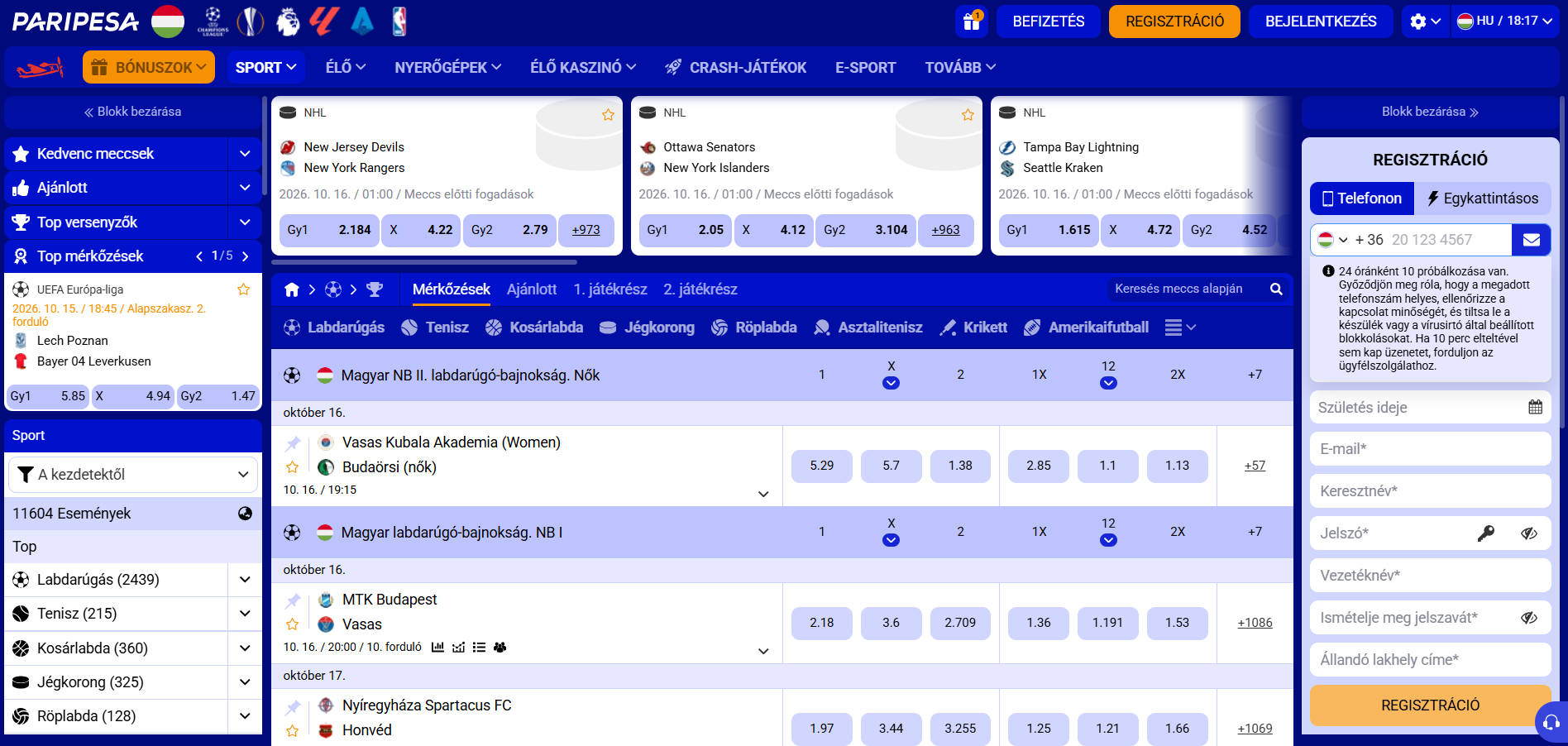This screenshot has width=1568, height=746.
Task: Toggle favorite star for MTK Budapest match
Action: point(292,624)
